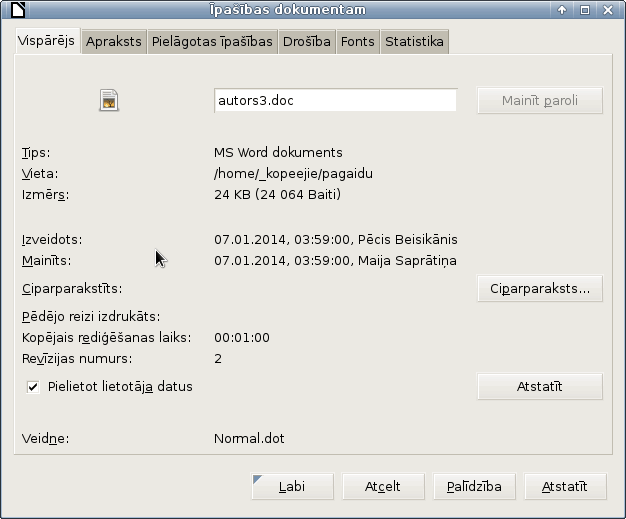The image size is (626, 519).
Task: Click the Izveidots: label
Action: click(x=52, y=240)
